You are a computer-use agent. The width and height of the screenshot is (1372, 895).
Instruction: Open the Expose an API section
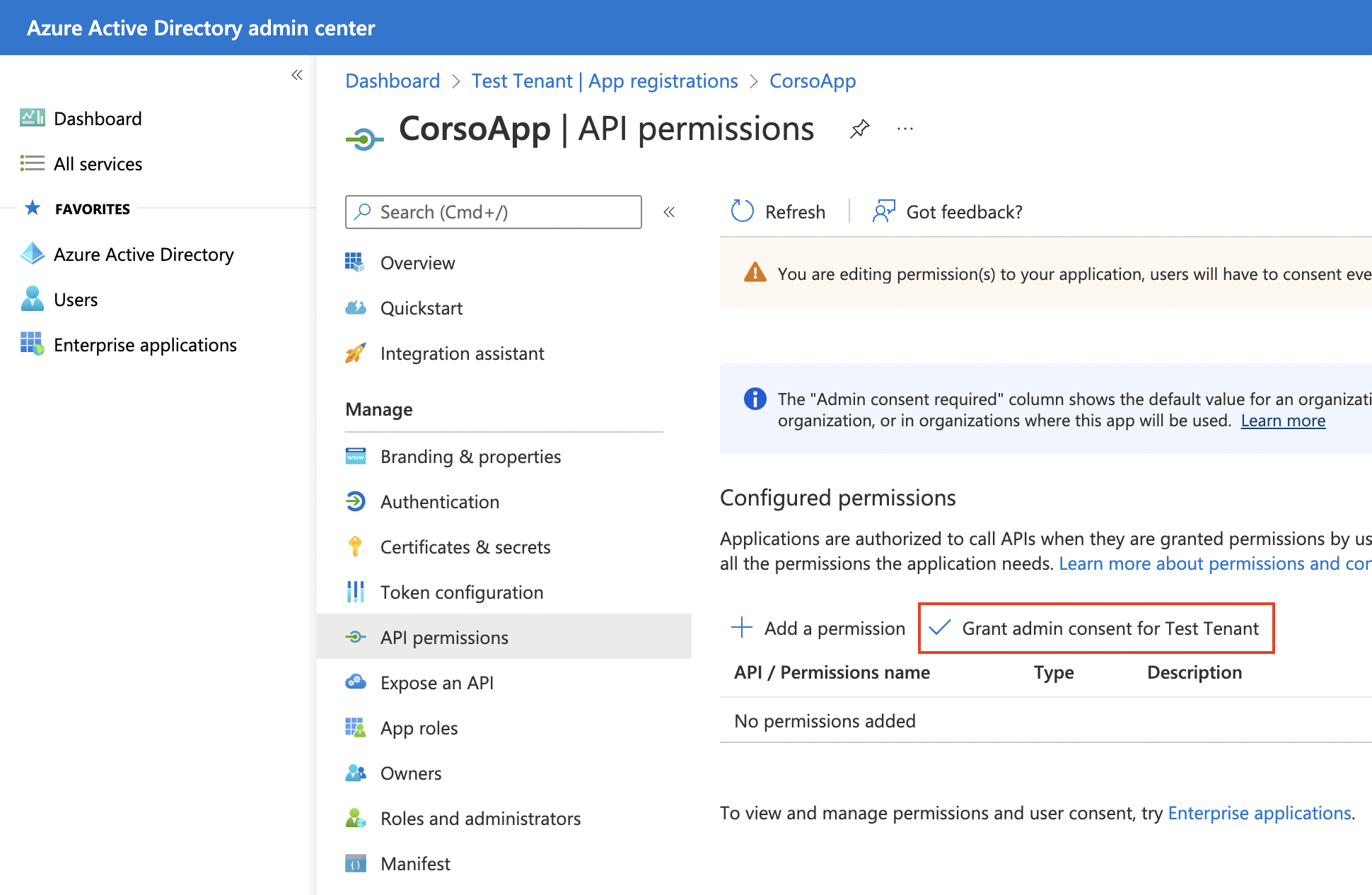[x=436, y=682]
